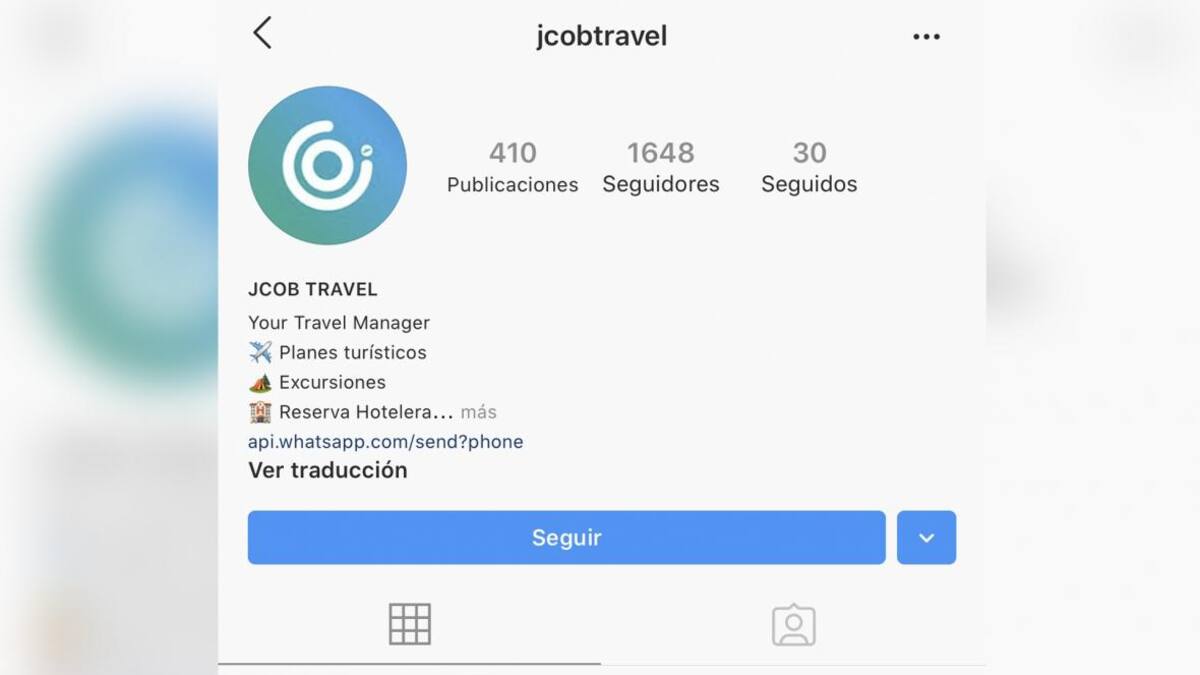This screenshot has width=1200, height=675.
Task: Switch to the posts grid tab
Action: pos(410,624)
